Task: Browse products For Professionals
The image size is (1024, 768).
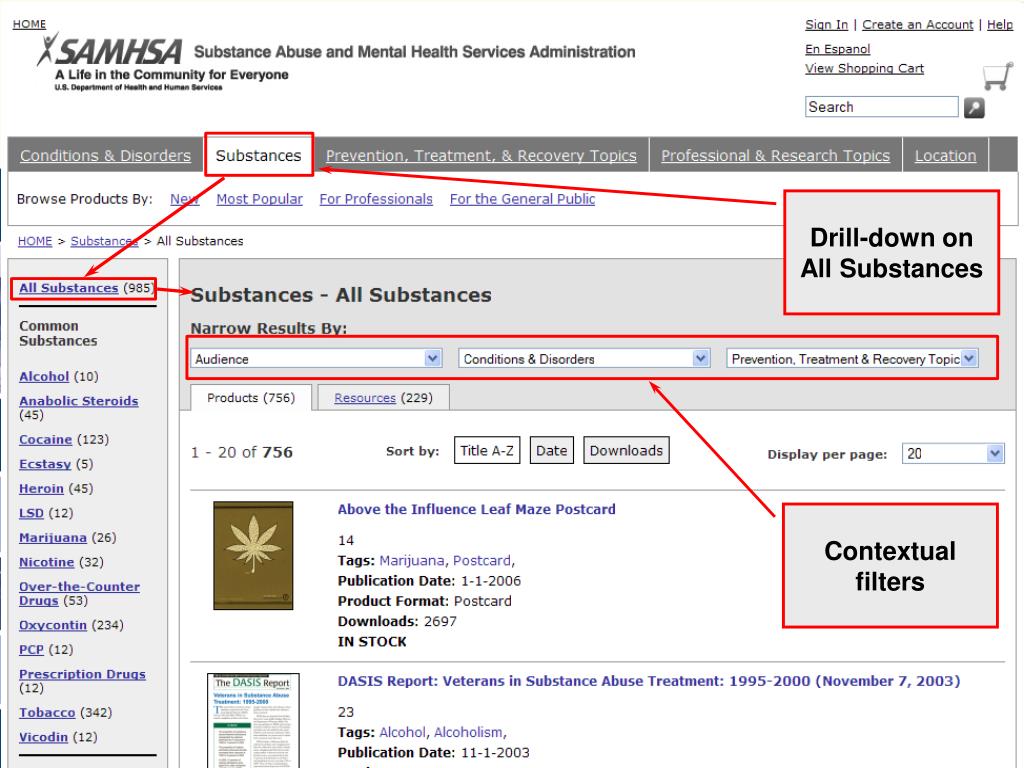Action: 376,199
